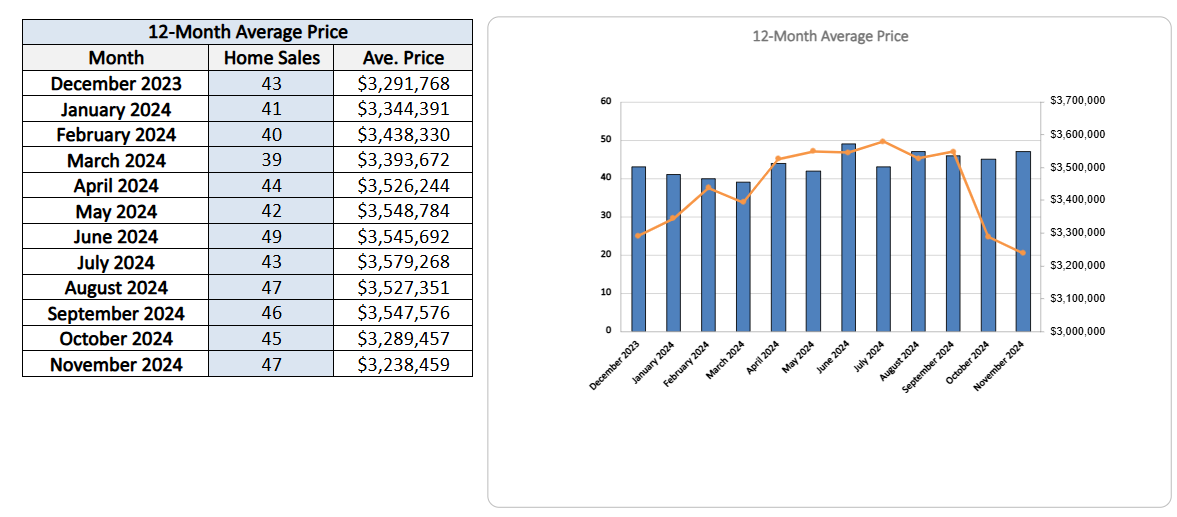
Task: Click the July 2024 line data point
Action: pos(884,141)
